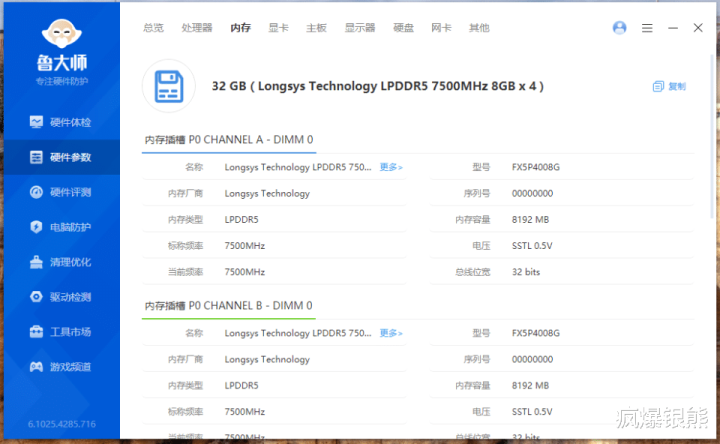The width and height of the screenshot is (720, 444).
Task: Click the user account avatar icon
Action: [619, 28]
